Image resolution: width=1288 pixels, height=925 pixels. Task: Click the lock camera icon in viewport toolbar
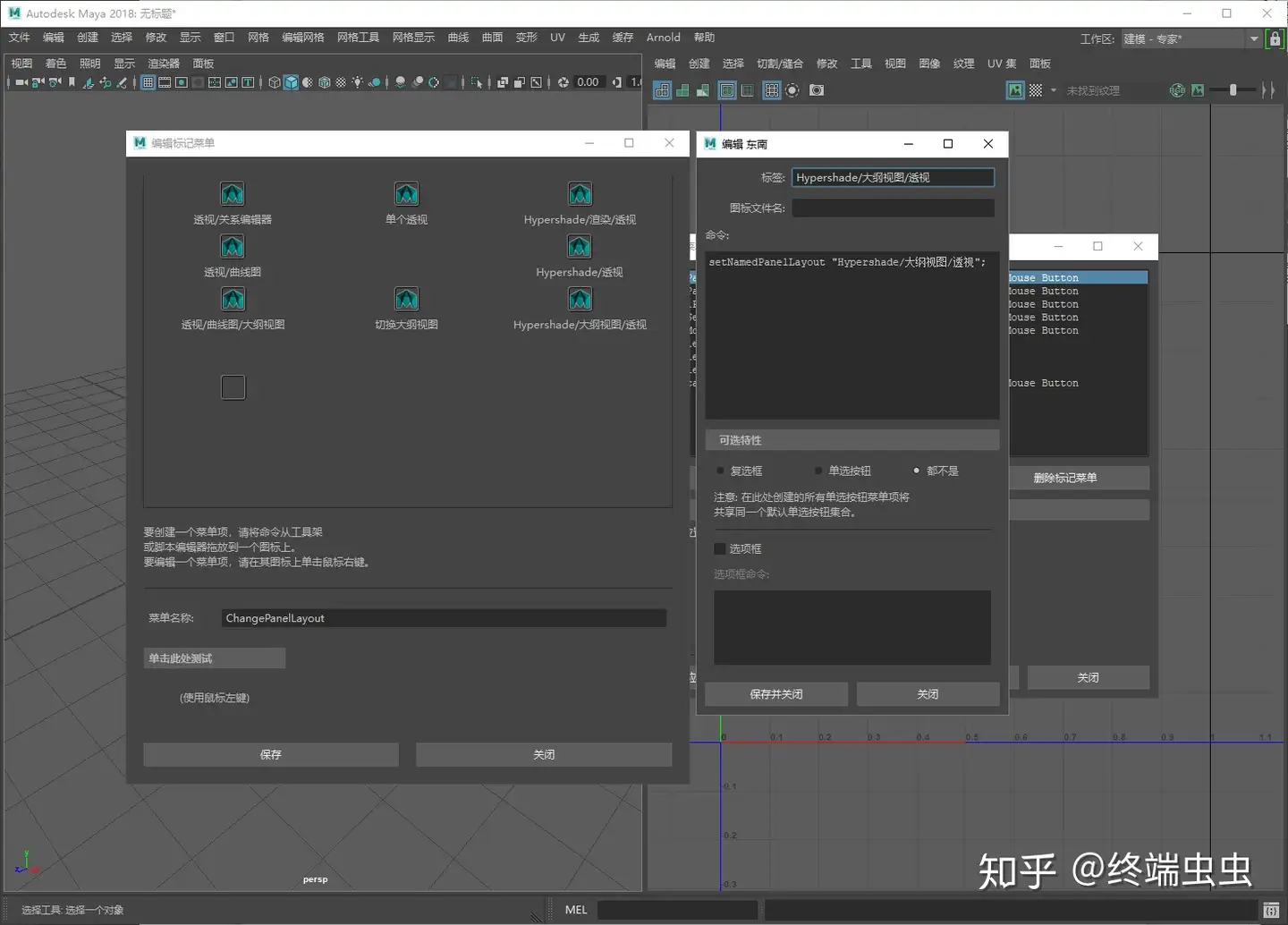[38, 82]
